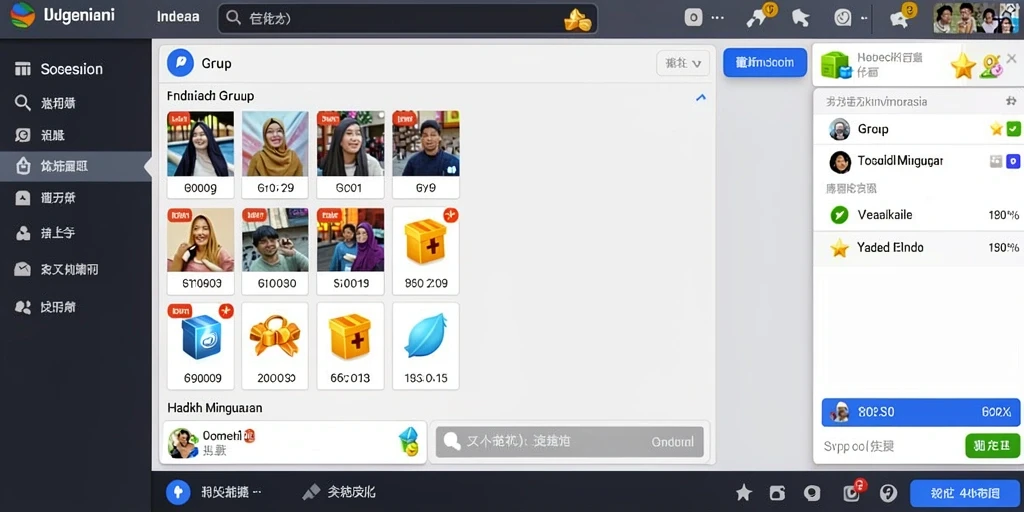Select the Indeaa tab in top bar

pyautogui.click(x=178, y=18)
